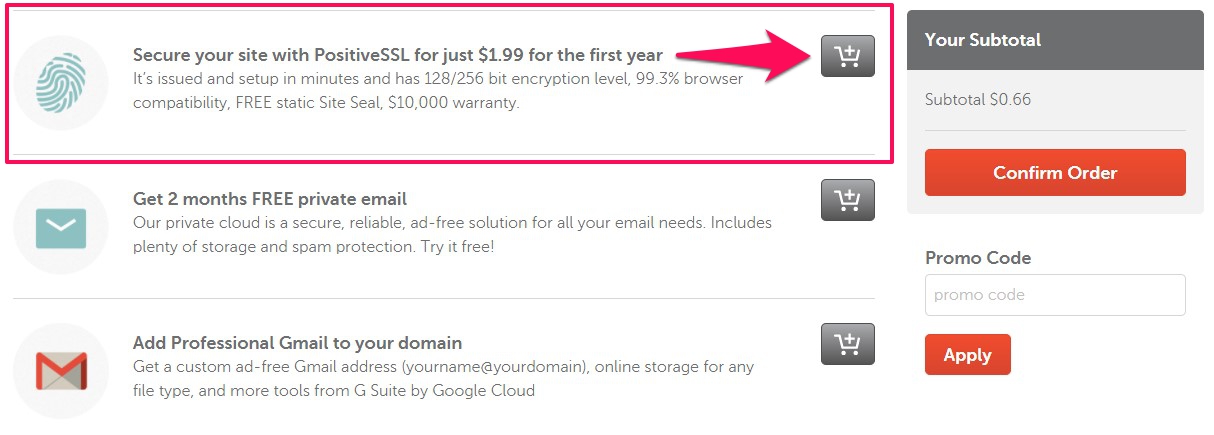Confirm the order with the red button
The image size is (1214, 435).
[1055, 173]
